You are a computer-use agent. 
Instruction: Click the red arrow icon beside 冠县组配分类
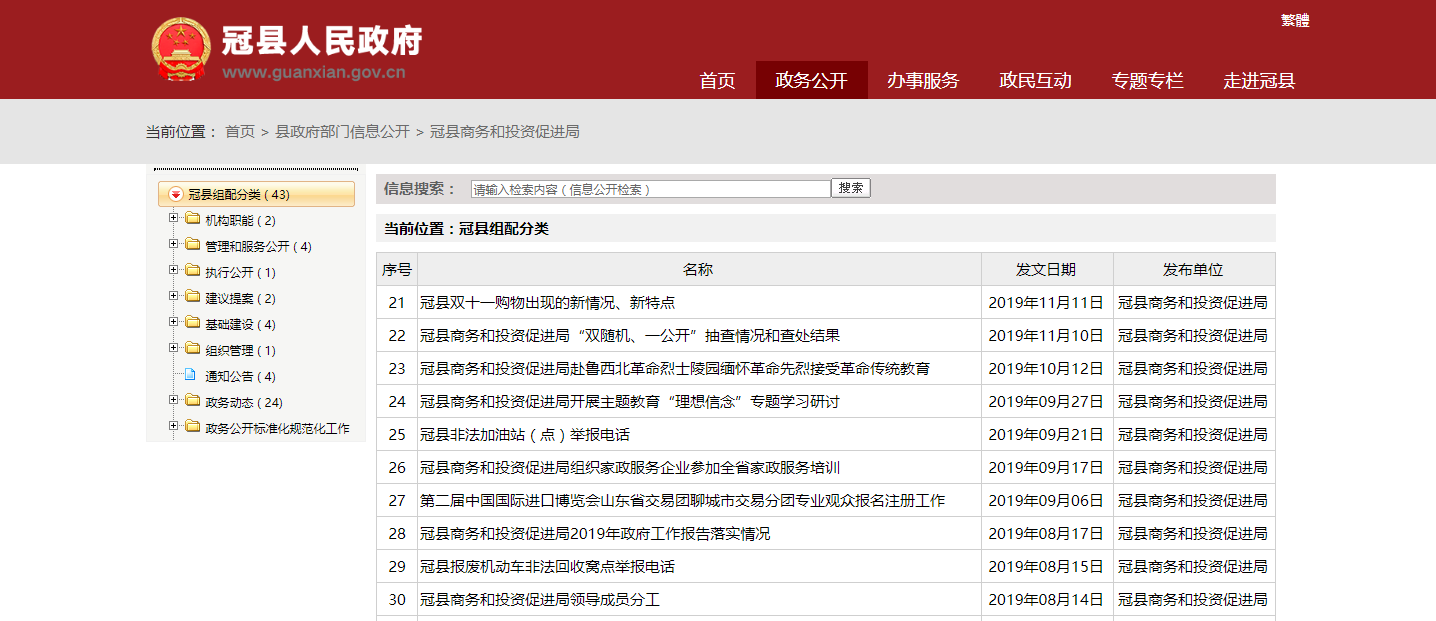pyautogui.click(x=176, y=195)
